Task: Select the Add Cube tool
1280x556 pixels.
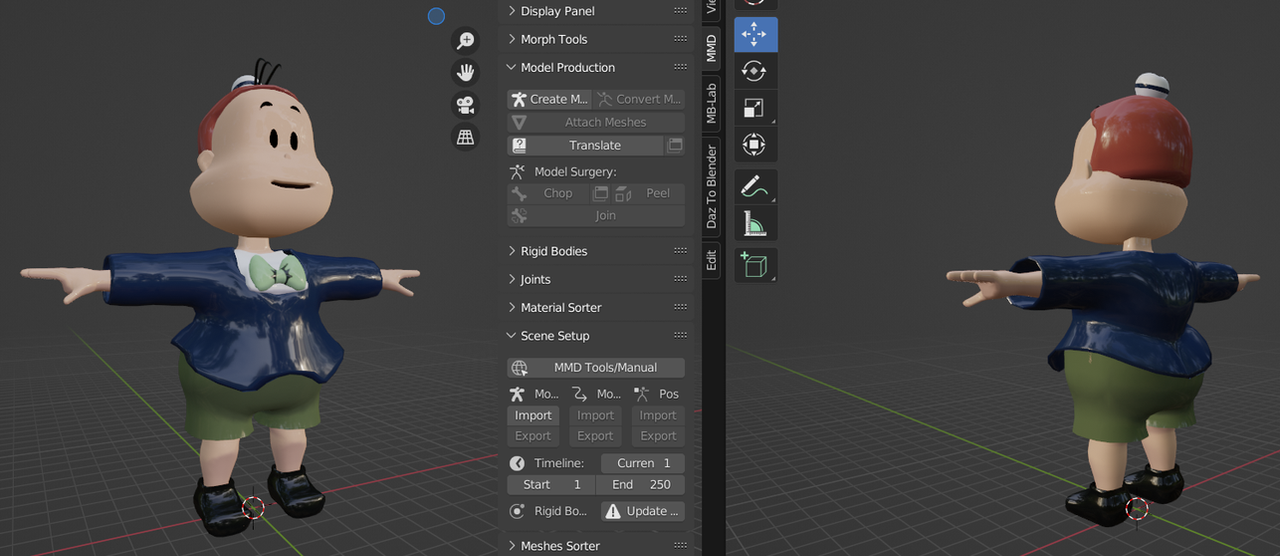Action: coord(755,265)
